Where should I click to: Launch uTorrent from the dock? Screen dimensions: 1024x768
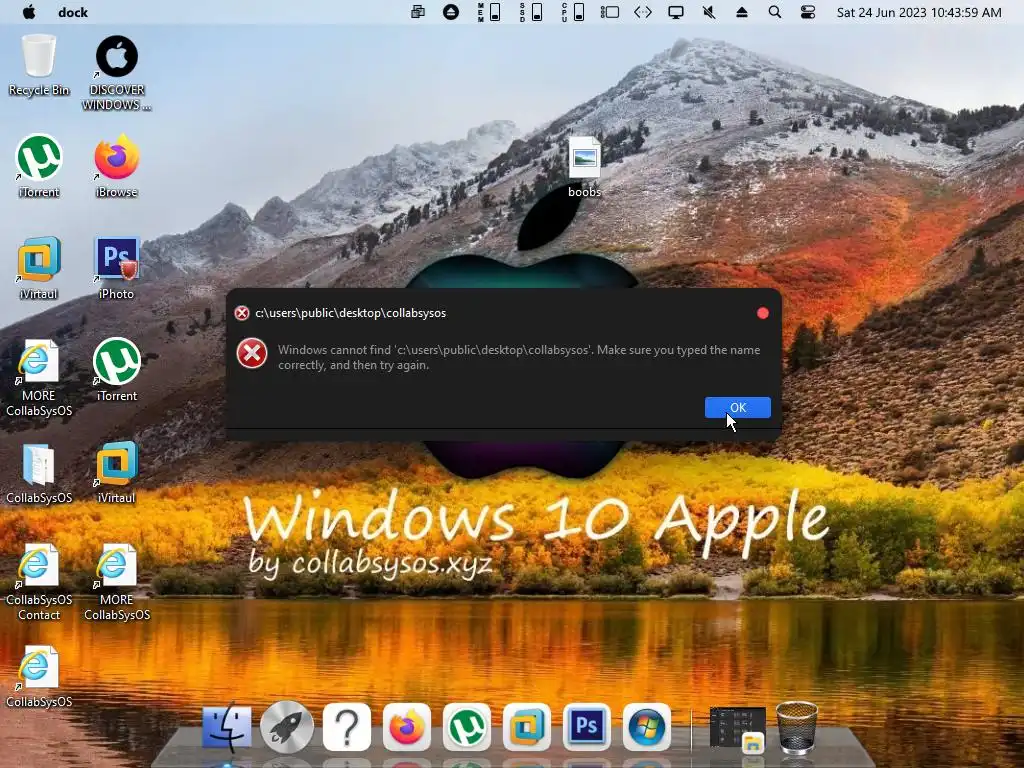[x=466, y=727]
